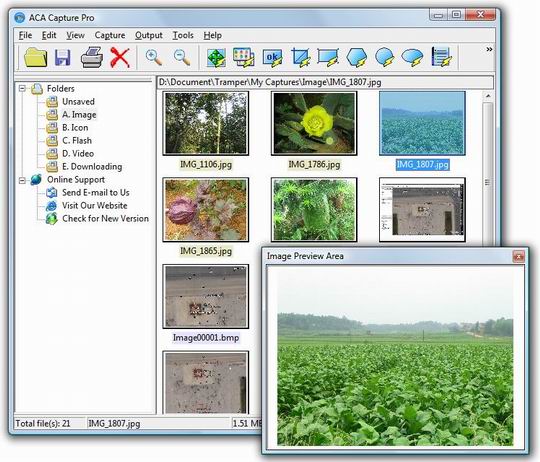Click the file path address bar
This screenshot has height=462, width=540.
pyautogui.click(x=325, y=82)
